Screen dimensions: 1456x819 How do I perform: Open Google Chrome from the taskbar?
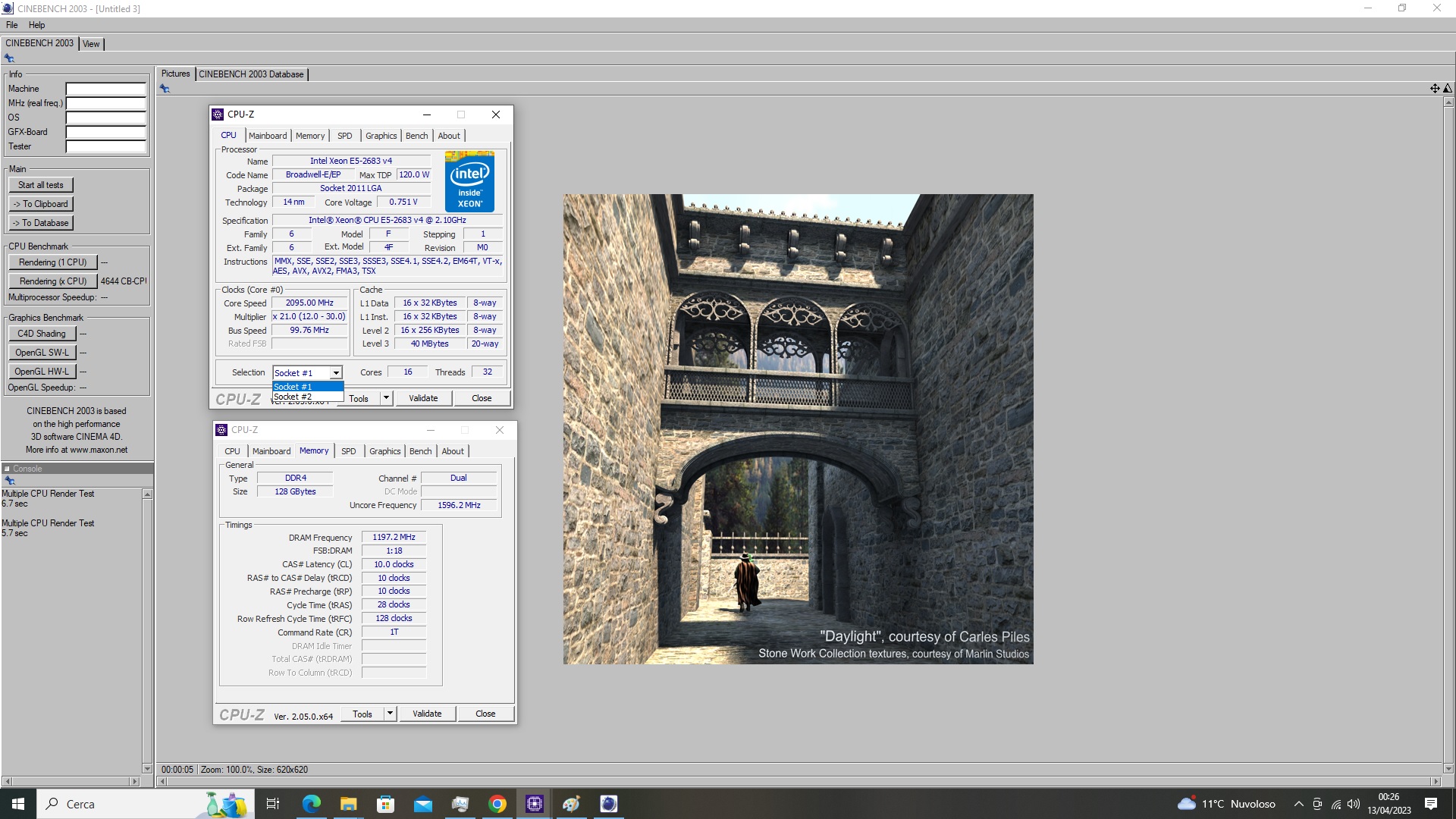point(497,804)
